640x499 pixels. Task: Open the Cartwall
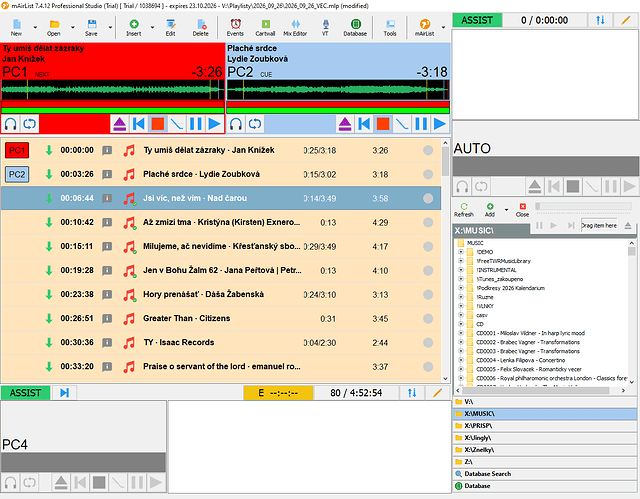[265, 27]
